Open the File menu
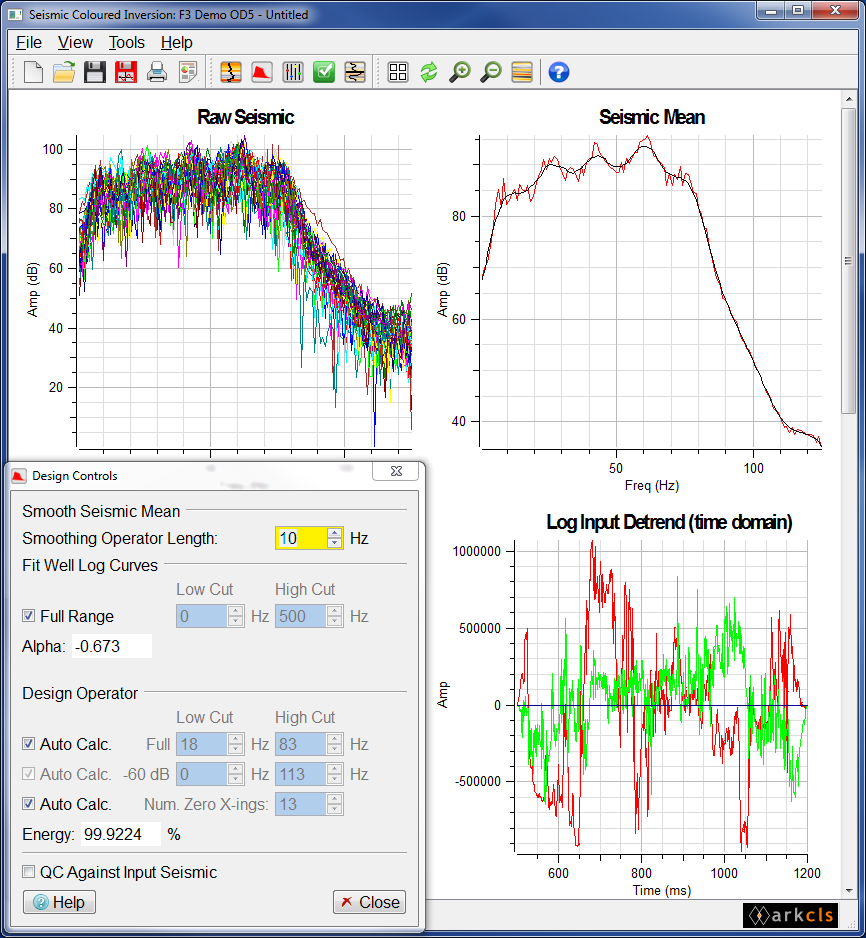Screen dimensions: 866x938 point(29,42)
